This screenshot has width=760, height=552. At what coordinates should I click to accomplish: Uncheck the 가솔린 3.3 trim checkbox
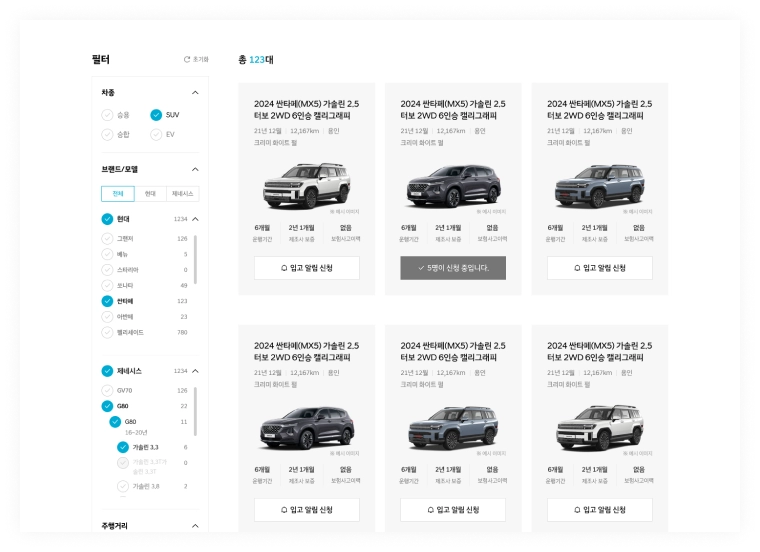click(123, 447)
